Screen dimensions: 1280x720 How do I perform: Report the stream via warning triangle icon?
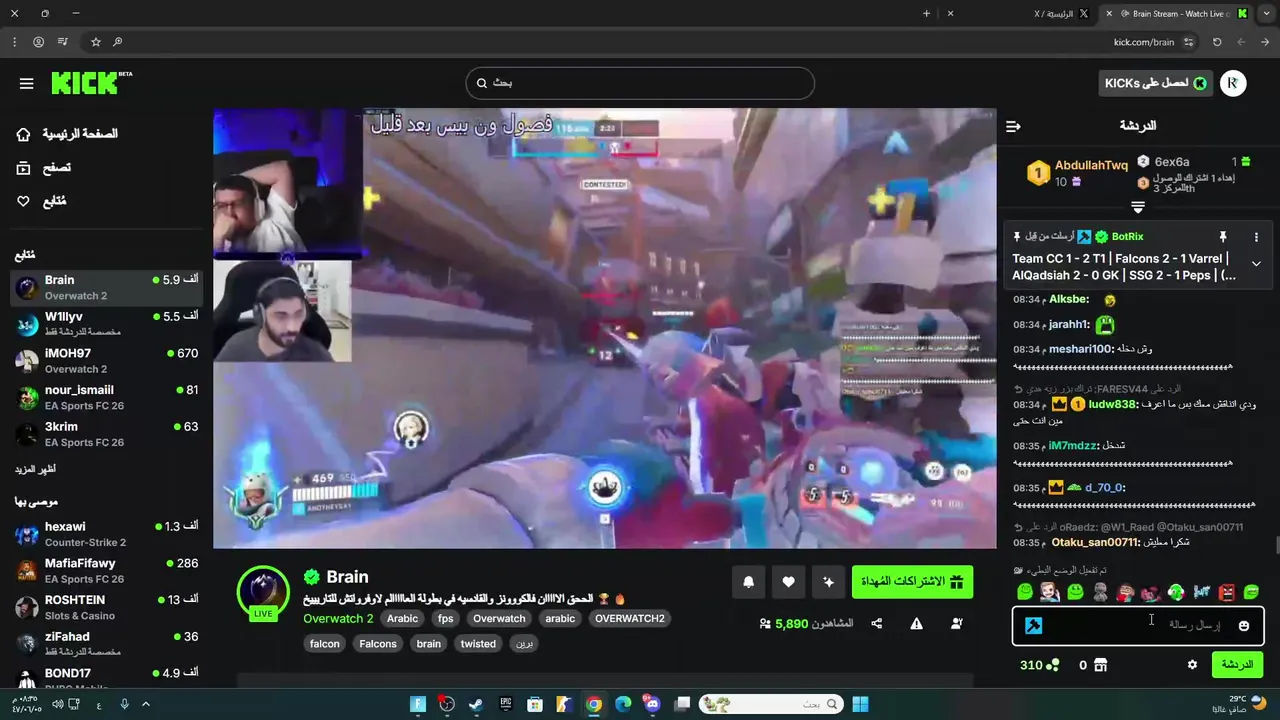click(917, 624)
